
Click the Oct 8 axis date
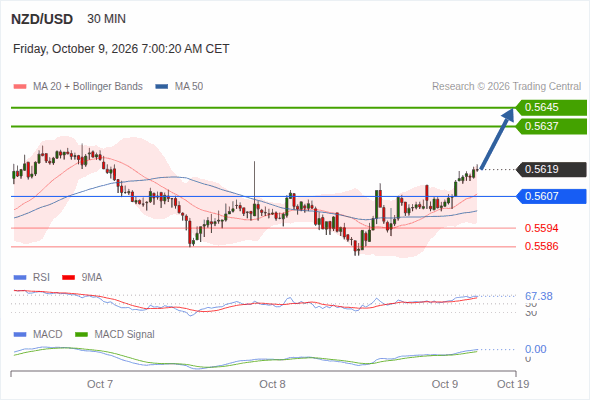[x=272, y=384]
